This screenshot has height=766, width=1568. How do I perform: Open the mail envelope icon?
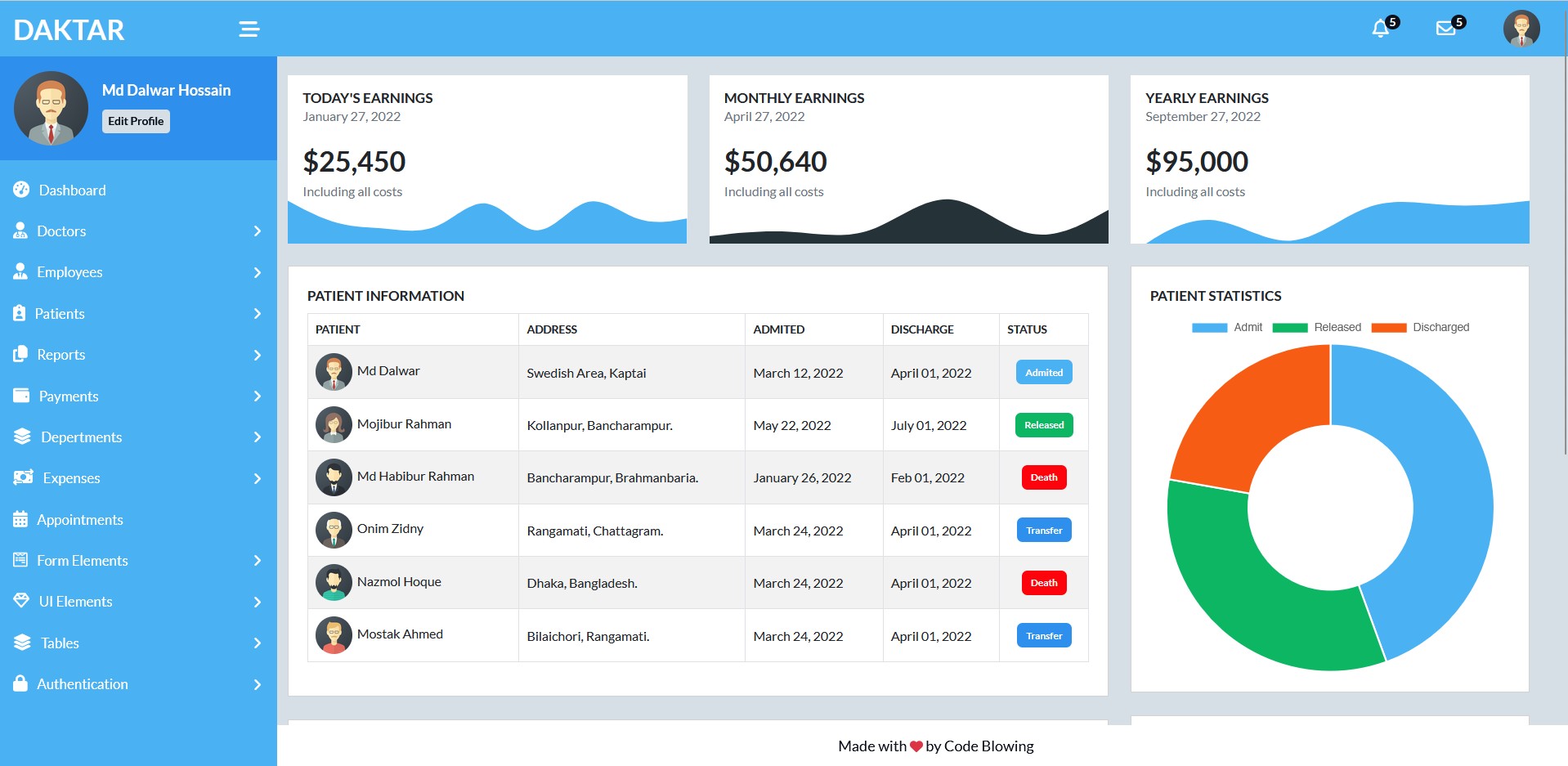(1445, 29)
